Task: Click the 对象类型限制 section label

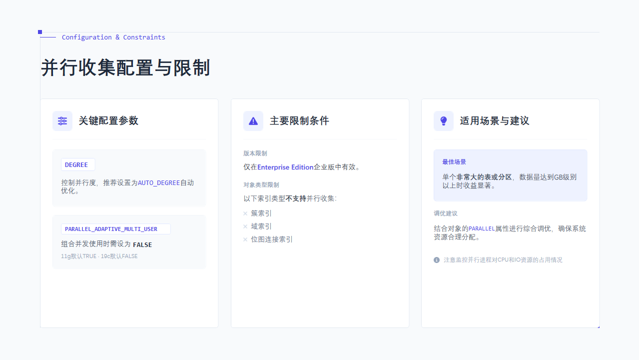Action: pos(261,185)
